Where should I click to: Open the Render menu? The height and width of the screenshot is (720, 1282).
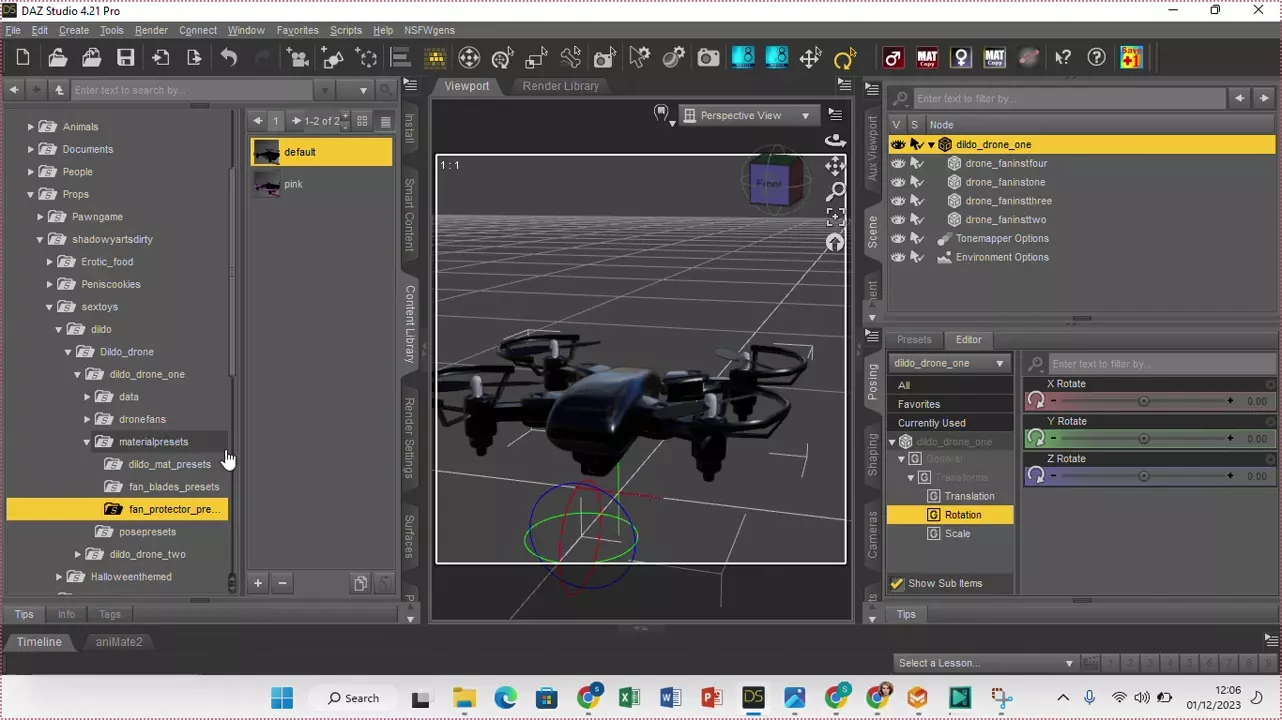pyautogui.click(x=151, y=30)
